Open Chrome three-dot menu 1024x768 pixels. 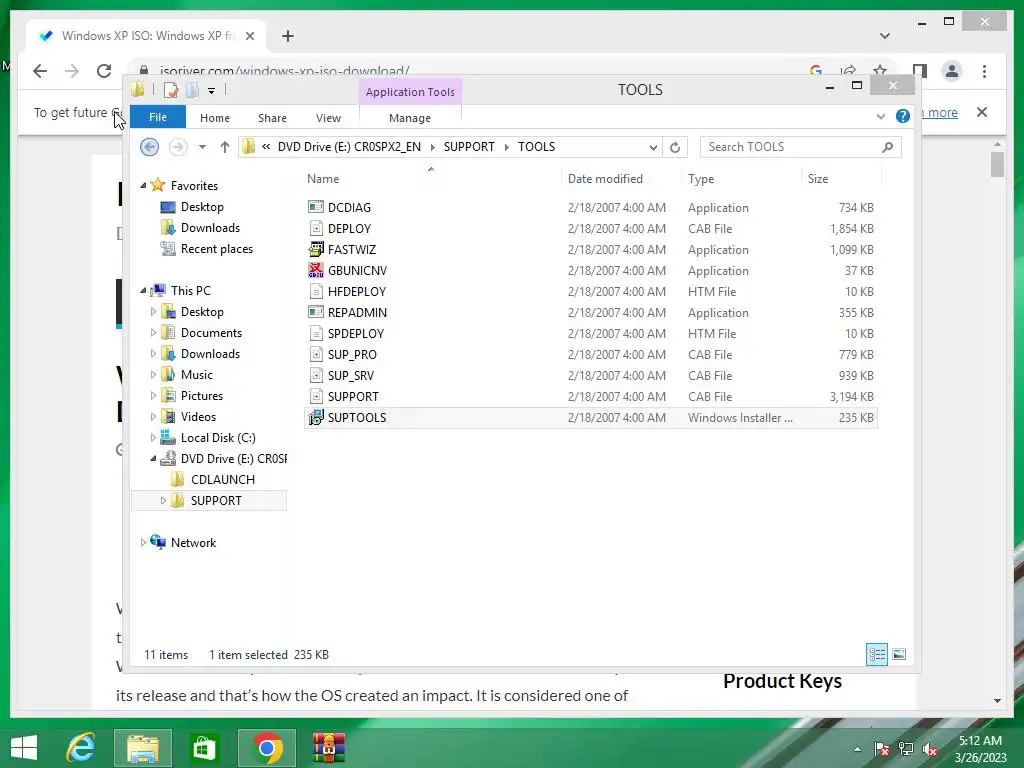(x=984, y=71)
